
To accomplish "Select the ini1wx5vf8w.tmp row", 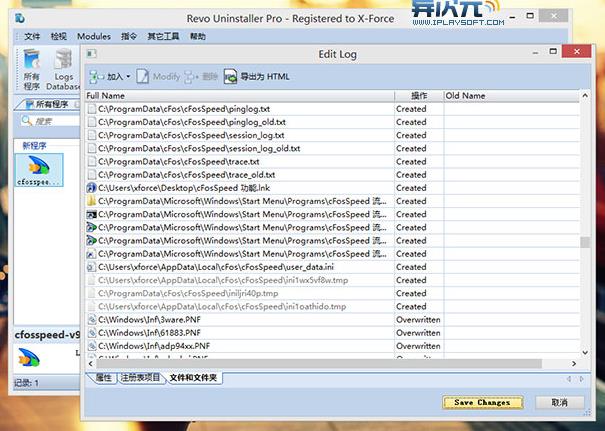I will coord(332,280).
